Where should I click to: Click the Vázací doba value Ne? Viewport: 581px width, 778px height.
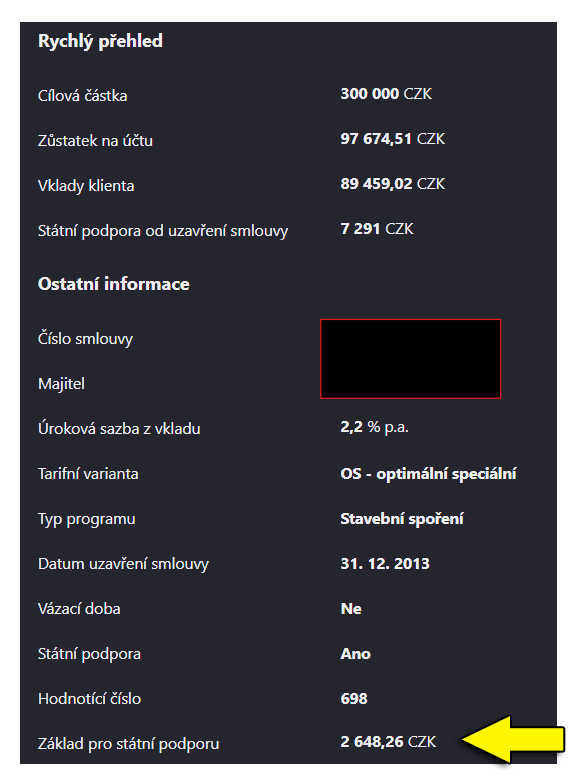point(351,609)
